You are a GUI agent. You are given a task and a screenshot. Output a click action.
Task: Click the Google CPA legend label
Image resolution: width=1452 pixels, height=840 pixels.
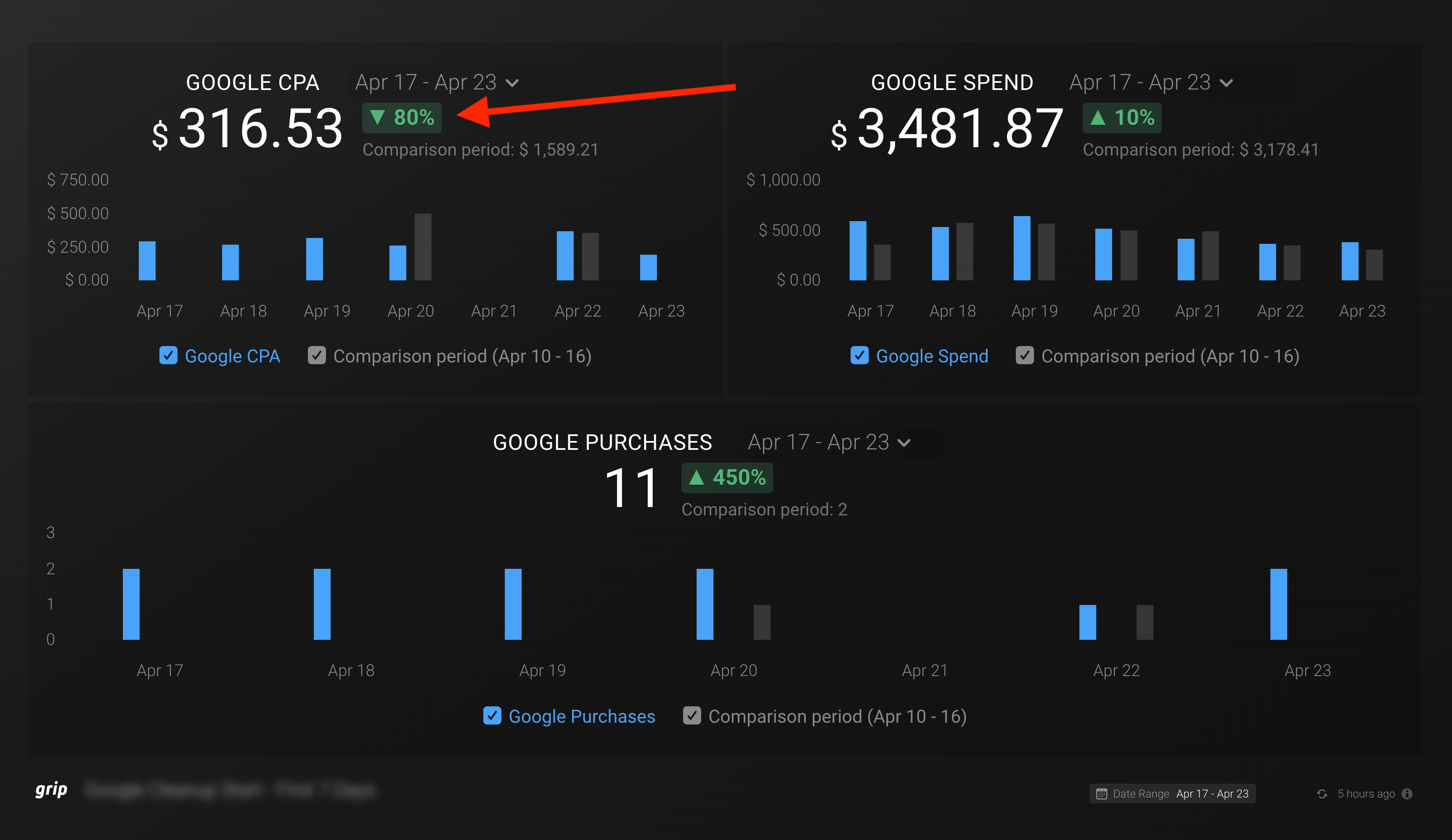pyautogui.click(x=232, y=357)
